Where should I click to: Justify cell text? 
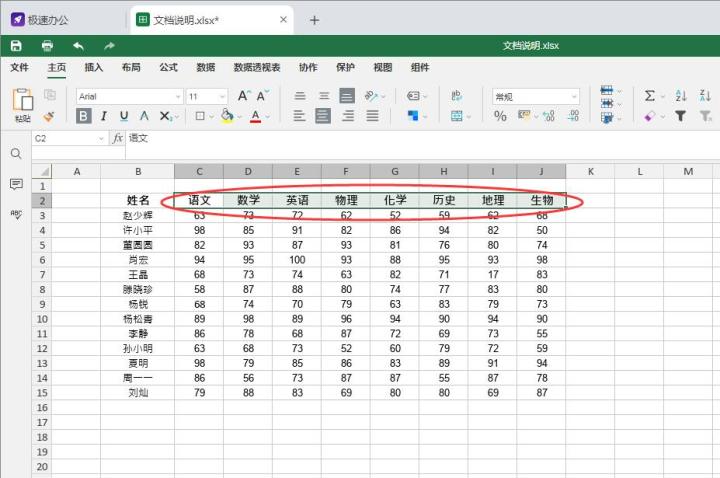[x=372, y=116]
